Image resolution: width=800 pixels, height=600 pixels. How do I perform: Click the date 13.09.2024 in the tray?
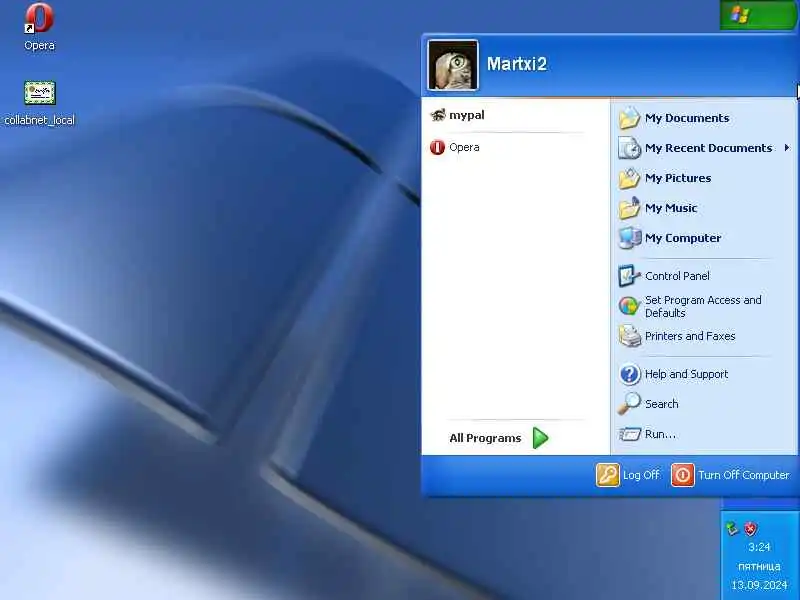[x=759, y=585]
